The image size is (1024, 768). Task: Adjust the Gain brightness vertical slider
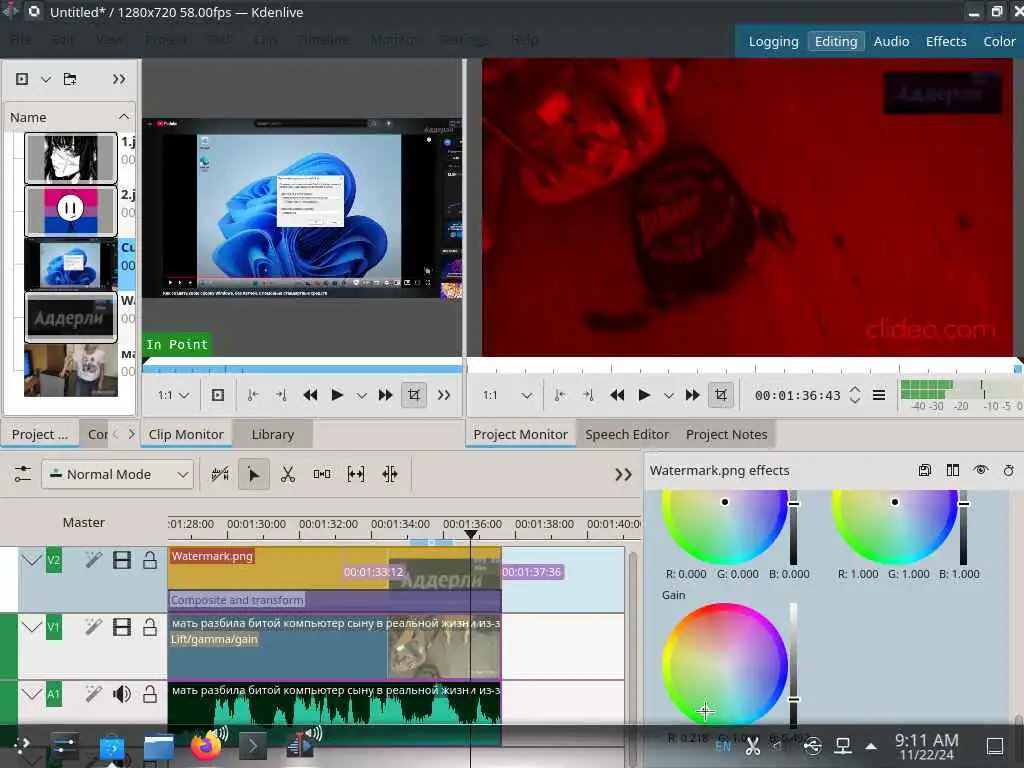coord(793,665)
